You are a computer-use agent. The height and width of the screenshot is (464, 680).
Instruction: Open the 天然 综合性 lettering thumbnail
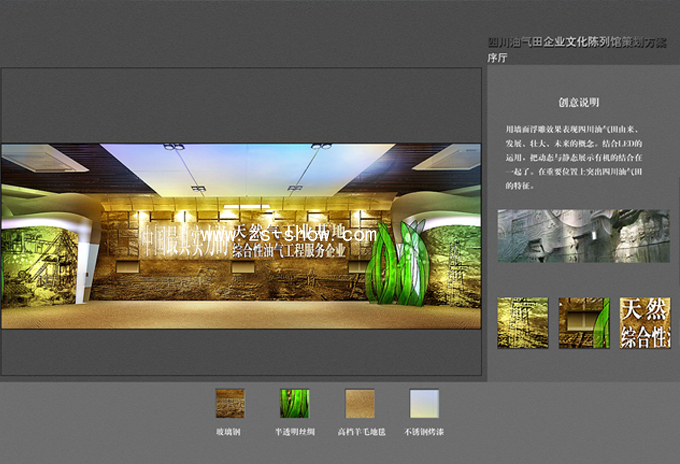coord(645,322)
